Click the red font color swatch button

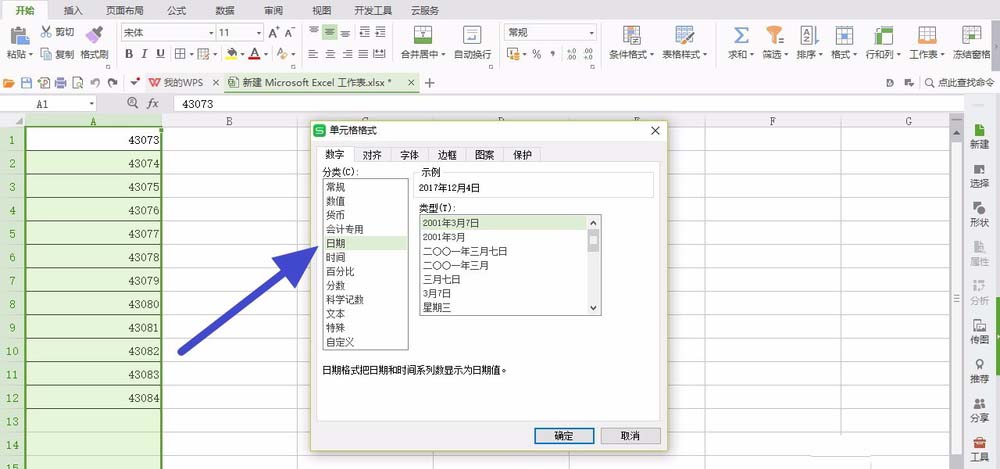[254, 54]
